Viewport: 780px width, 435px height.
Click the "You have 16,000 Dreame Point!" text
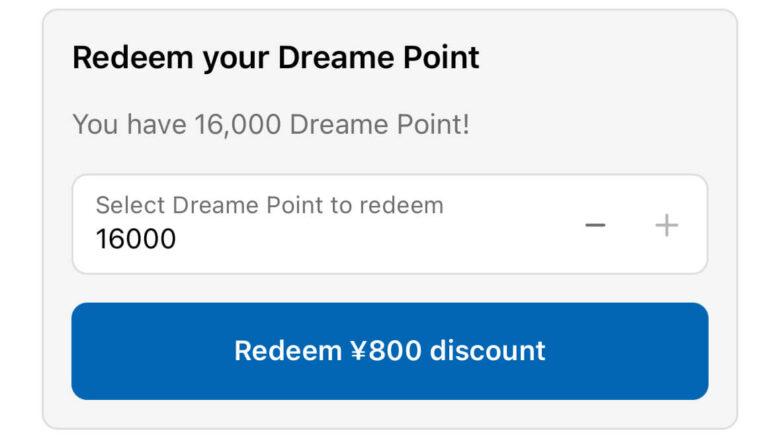[271, 125]
